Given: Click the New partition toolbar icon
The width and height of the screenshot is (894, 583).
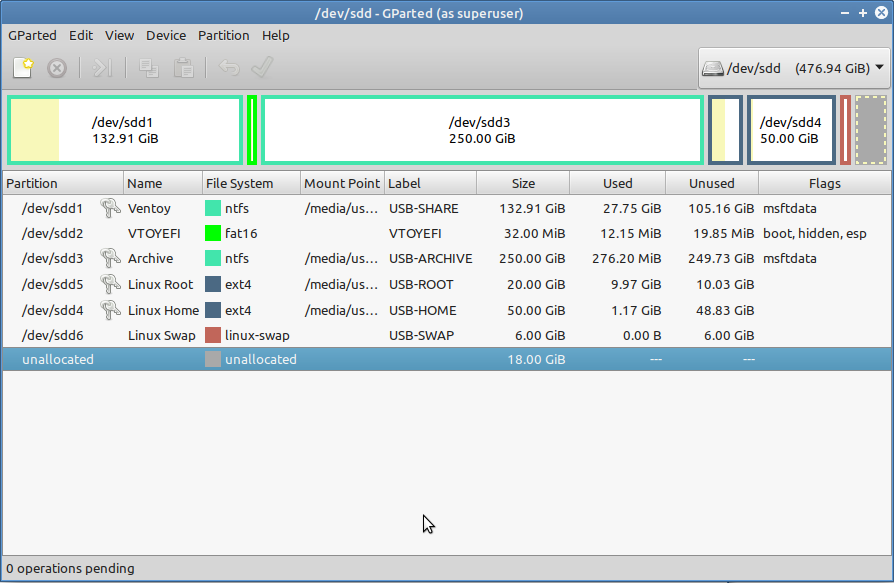Looking at the screenshot, I should [x=23, y=68].
